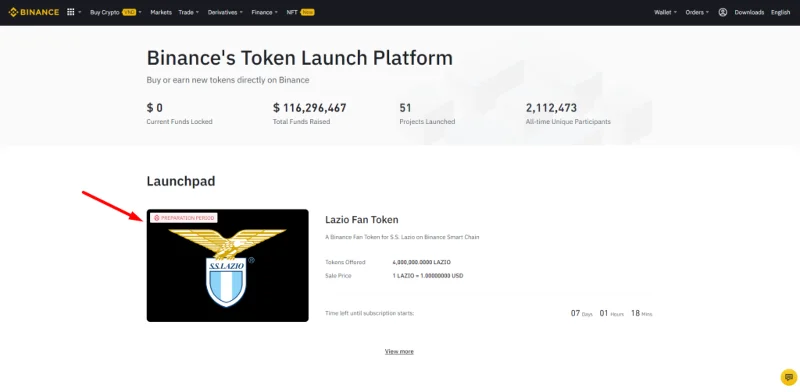Screen dimensions: 800x392
Task: Select the Sale Price 1 LAZIO value
Action: coord(428,276)
